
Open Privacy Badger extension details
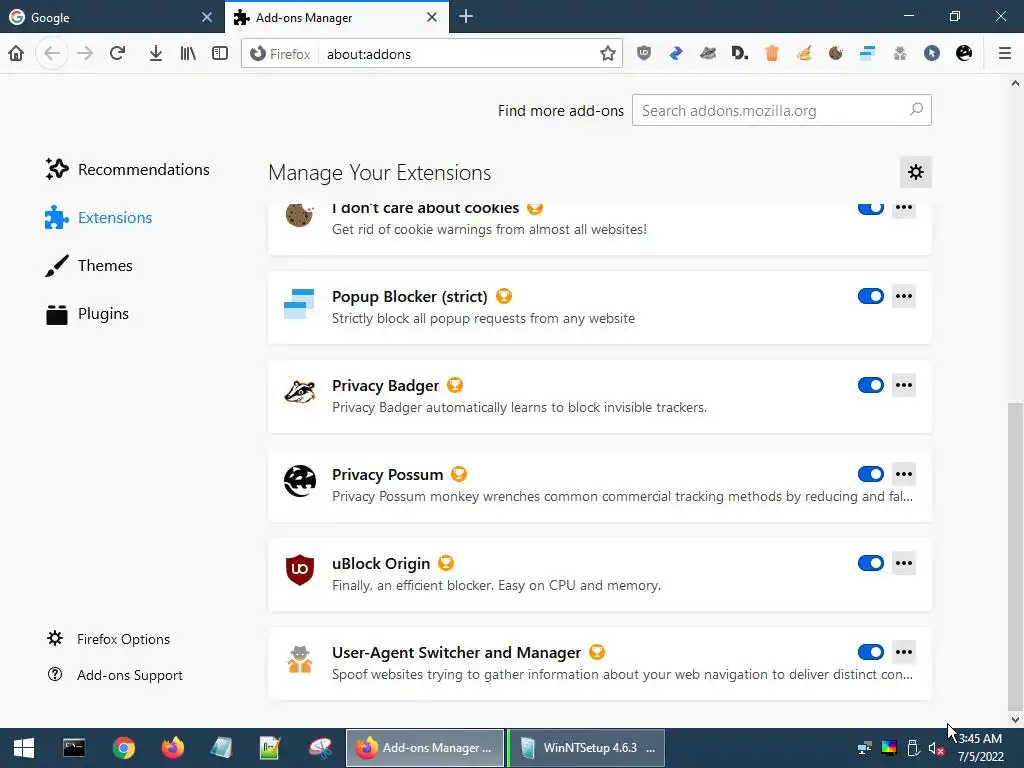(600, 396)
